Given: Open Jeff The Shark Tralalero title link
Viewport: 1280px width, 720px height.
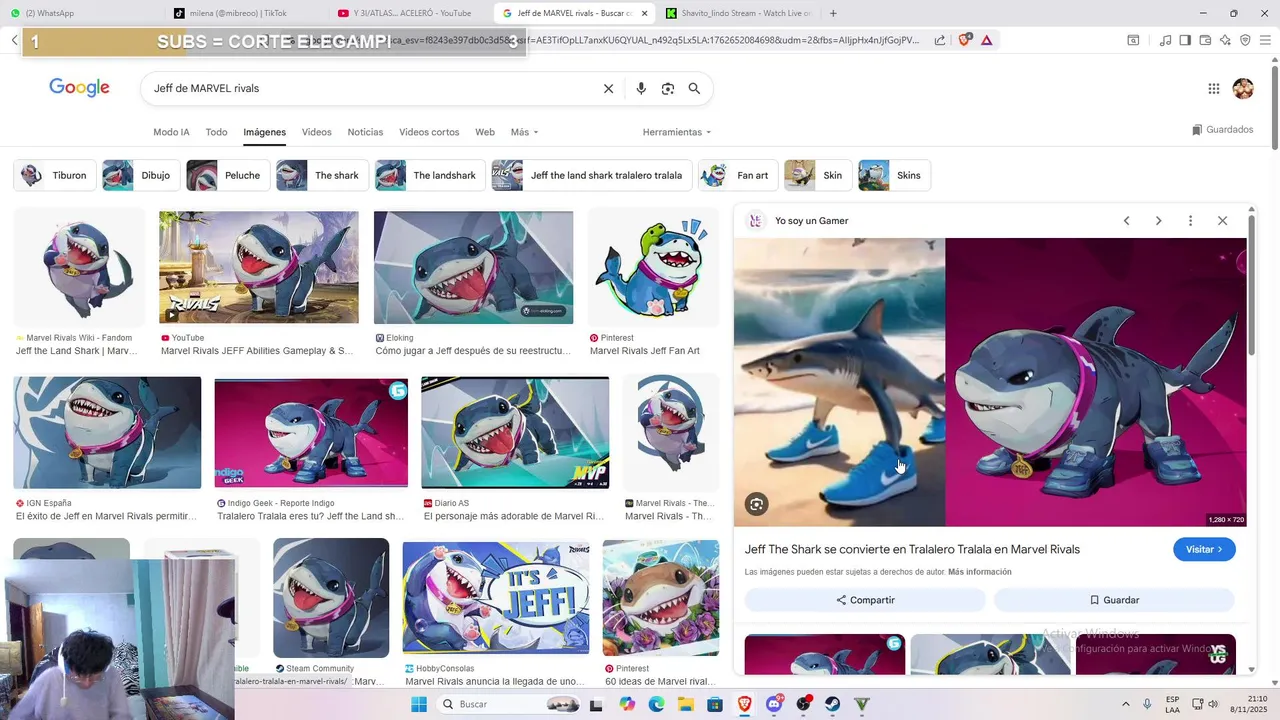Looking at the screenshot, I should point(912,549).
